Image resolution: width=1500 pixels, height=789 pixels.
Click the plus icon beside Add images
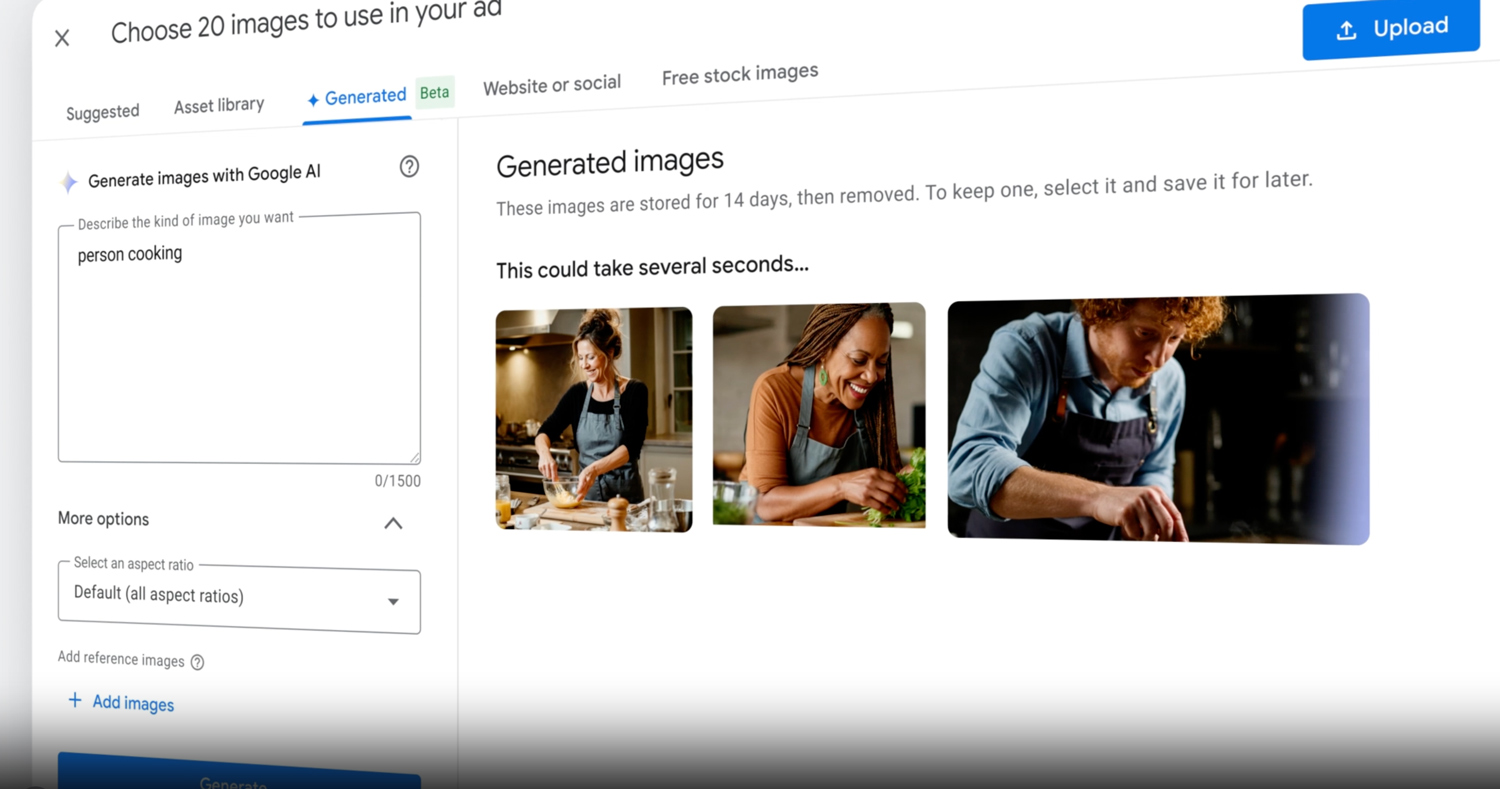75,700
